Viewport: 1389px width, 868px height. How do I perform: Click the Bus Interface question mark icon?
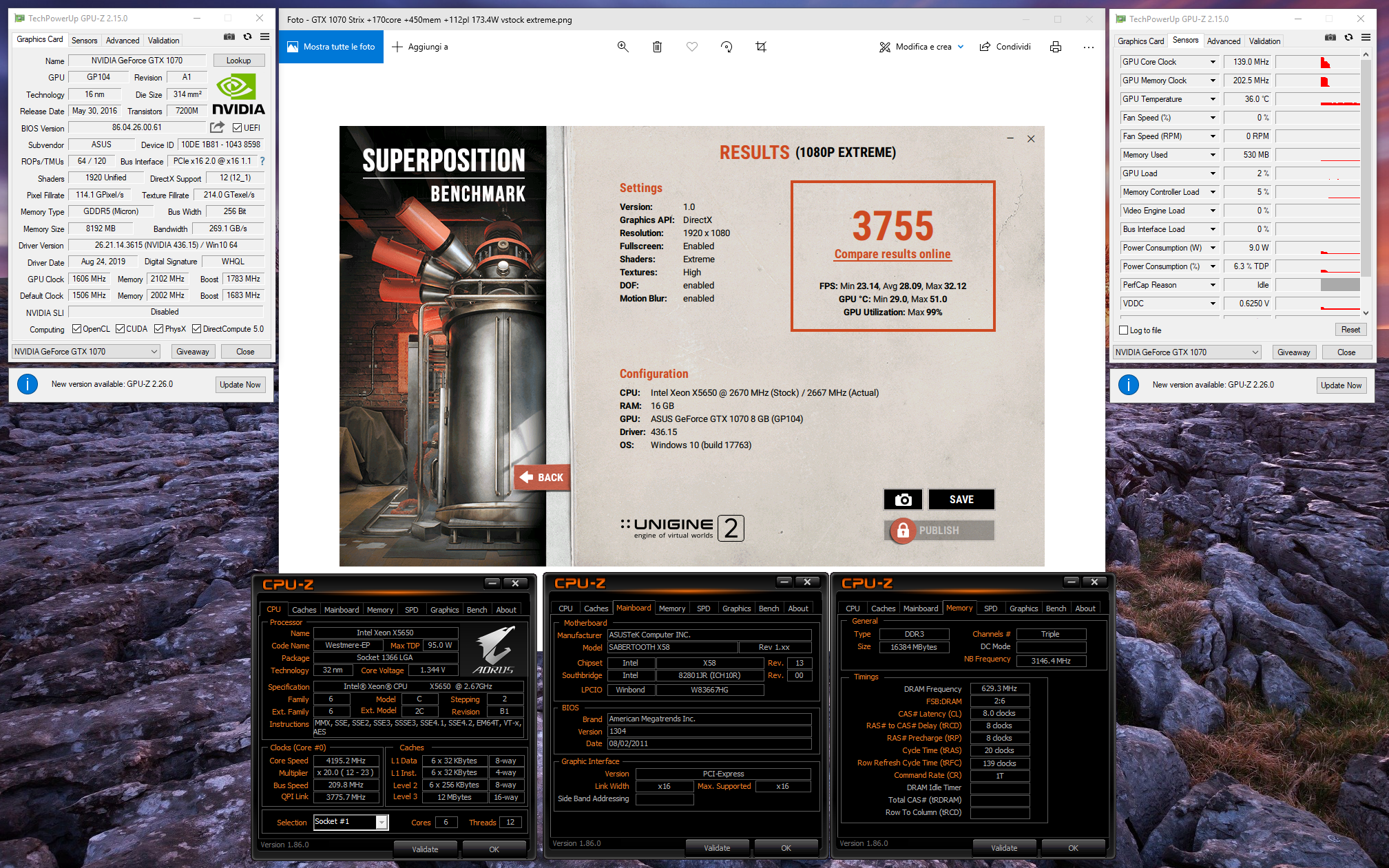[x=262, y=161]
